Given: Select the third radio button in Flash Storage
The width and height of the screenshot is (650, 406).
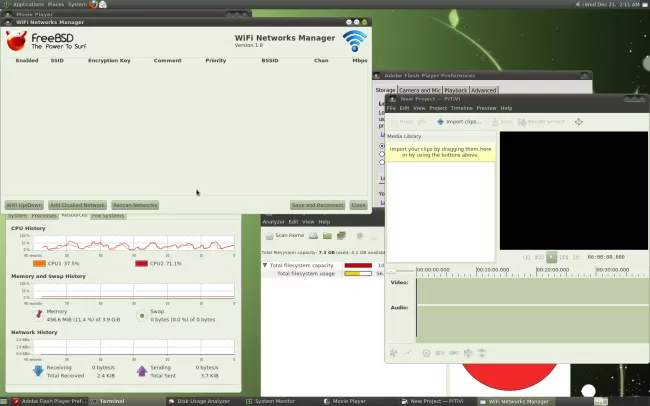Looking at the screenshot, I should pyautogui.click(x=382, y=161).
